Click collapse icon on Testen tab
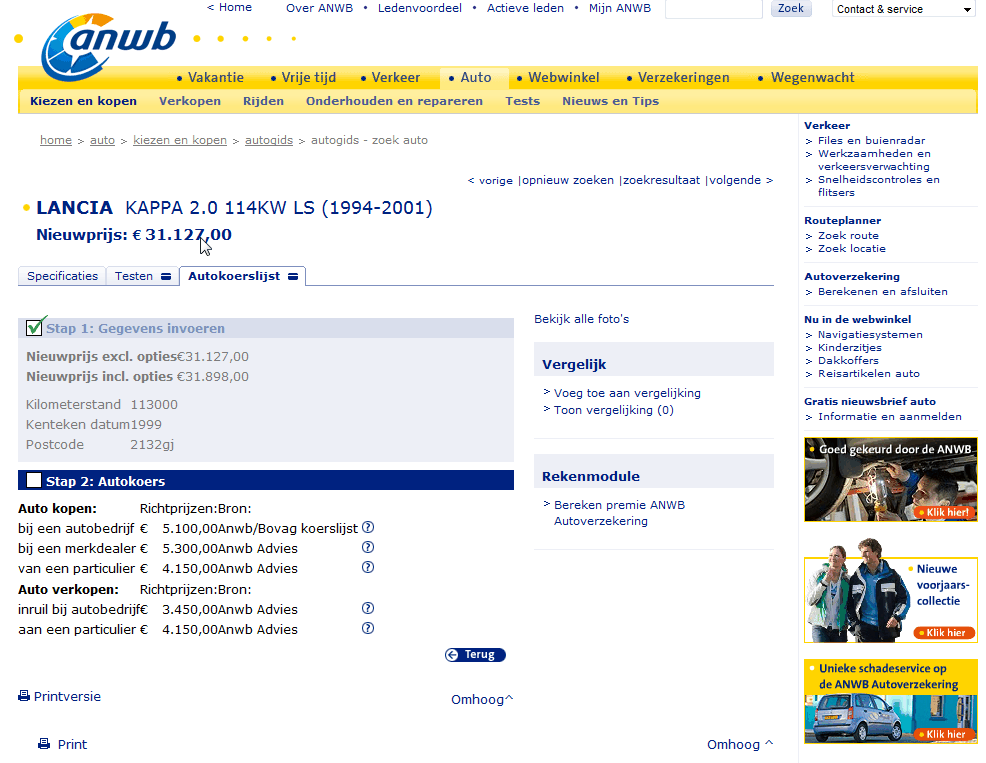Screen dimensions: 986x763 coord(166,276)
